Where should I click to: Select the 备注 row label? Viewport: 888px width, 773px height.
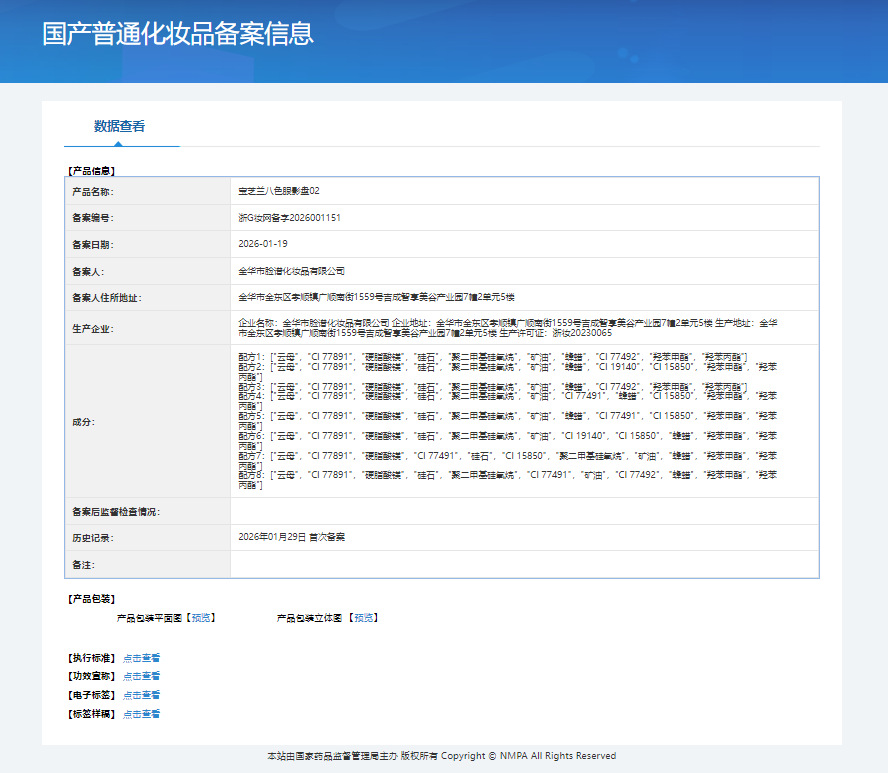pyautogui.click(x=83, y=565)
